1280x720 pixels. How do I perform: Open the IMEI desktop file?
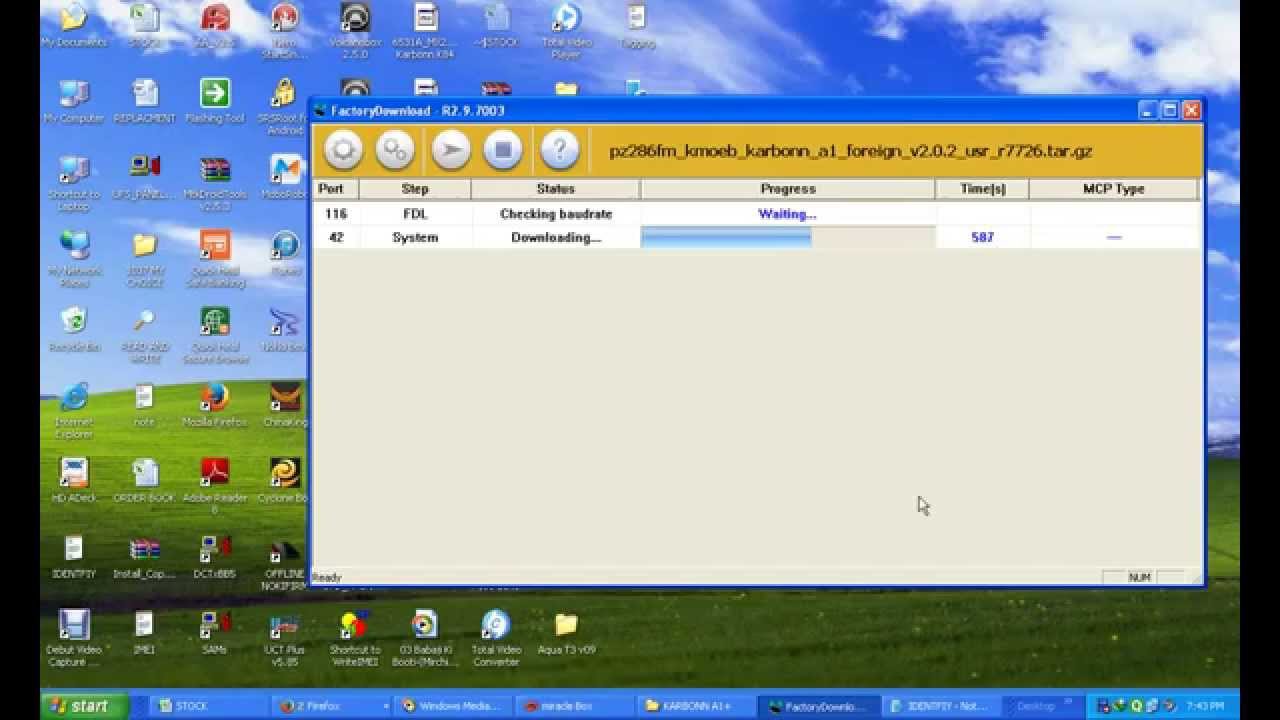coord(145,632)
